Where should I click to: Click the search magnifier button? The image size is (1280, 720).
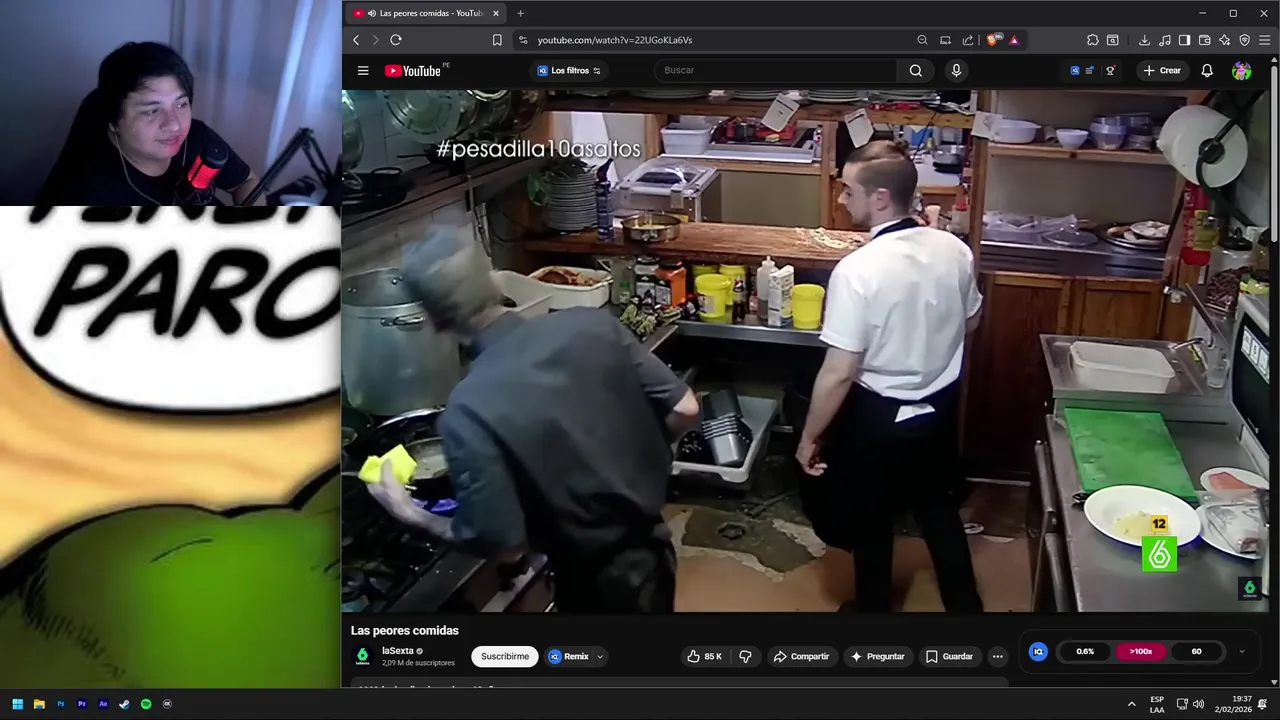tap(916, 70)
